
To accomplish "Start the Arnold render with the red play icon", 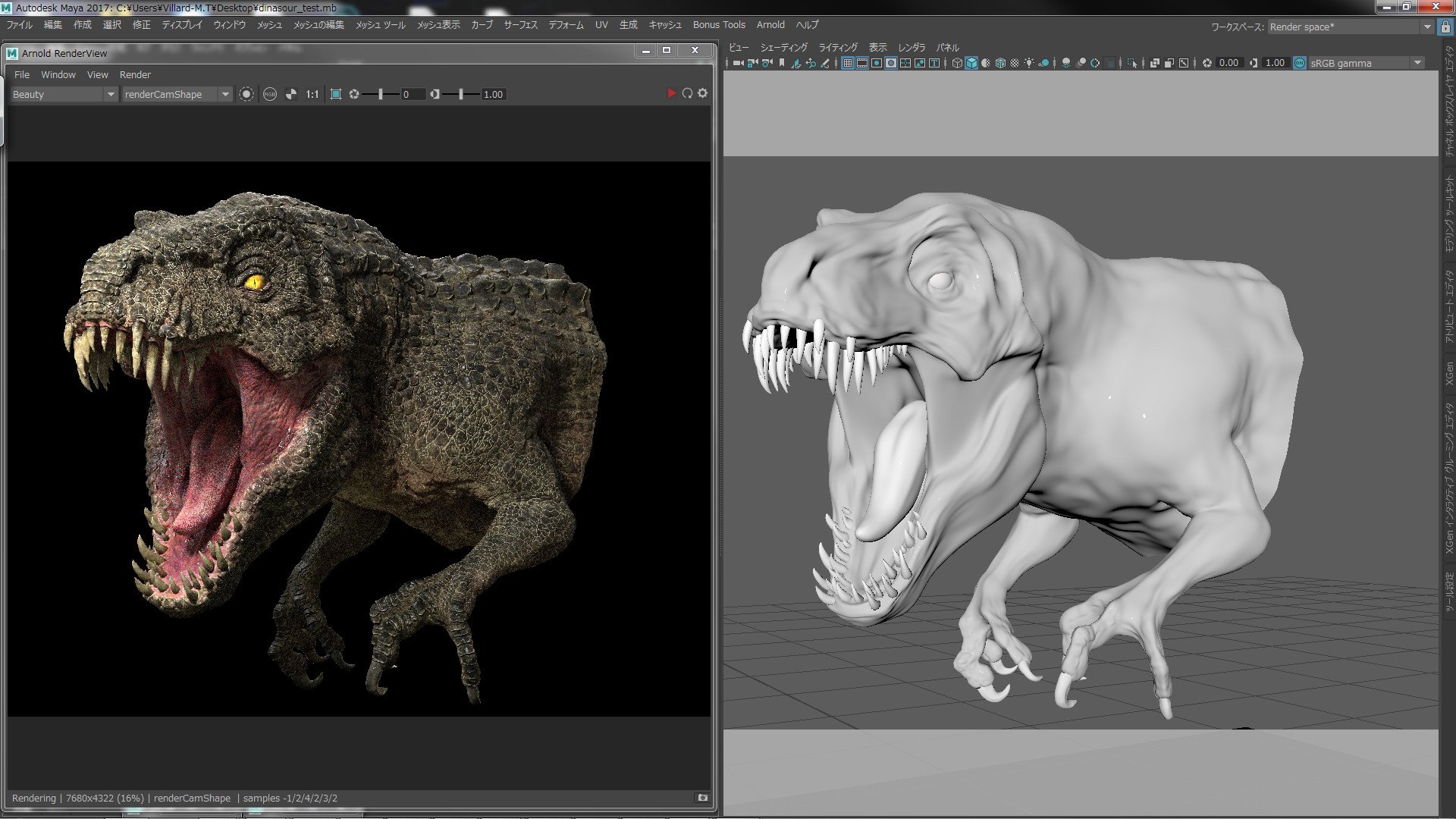I will tap(671, 93).
